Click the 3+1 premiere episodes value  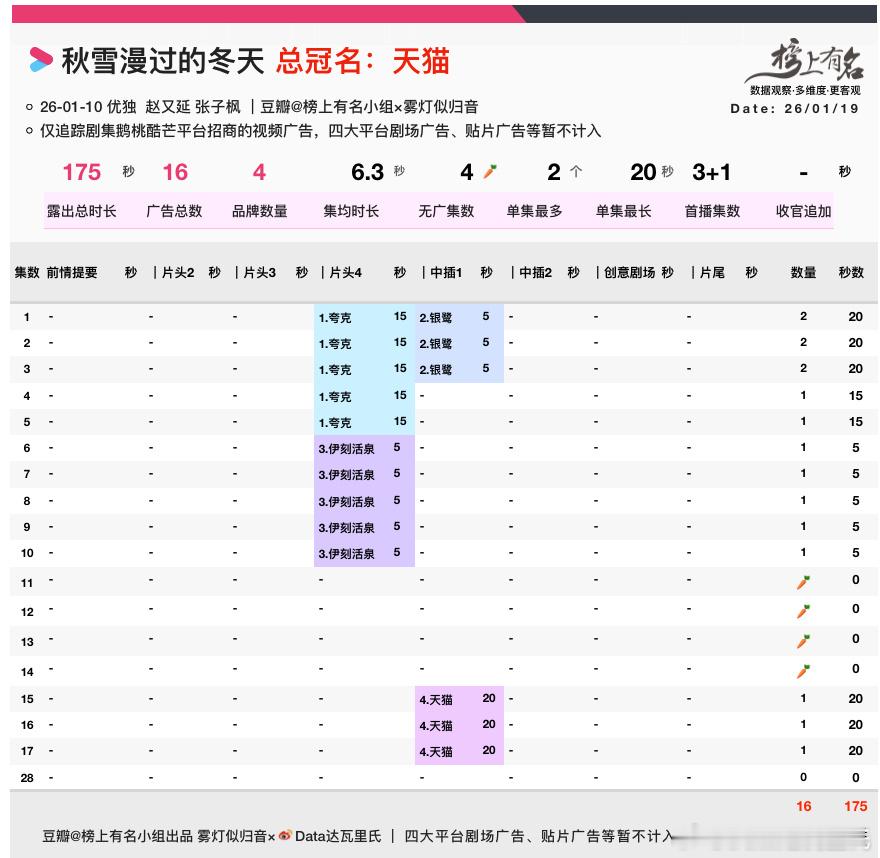click(x=712, y=172)
